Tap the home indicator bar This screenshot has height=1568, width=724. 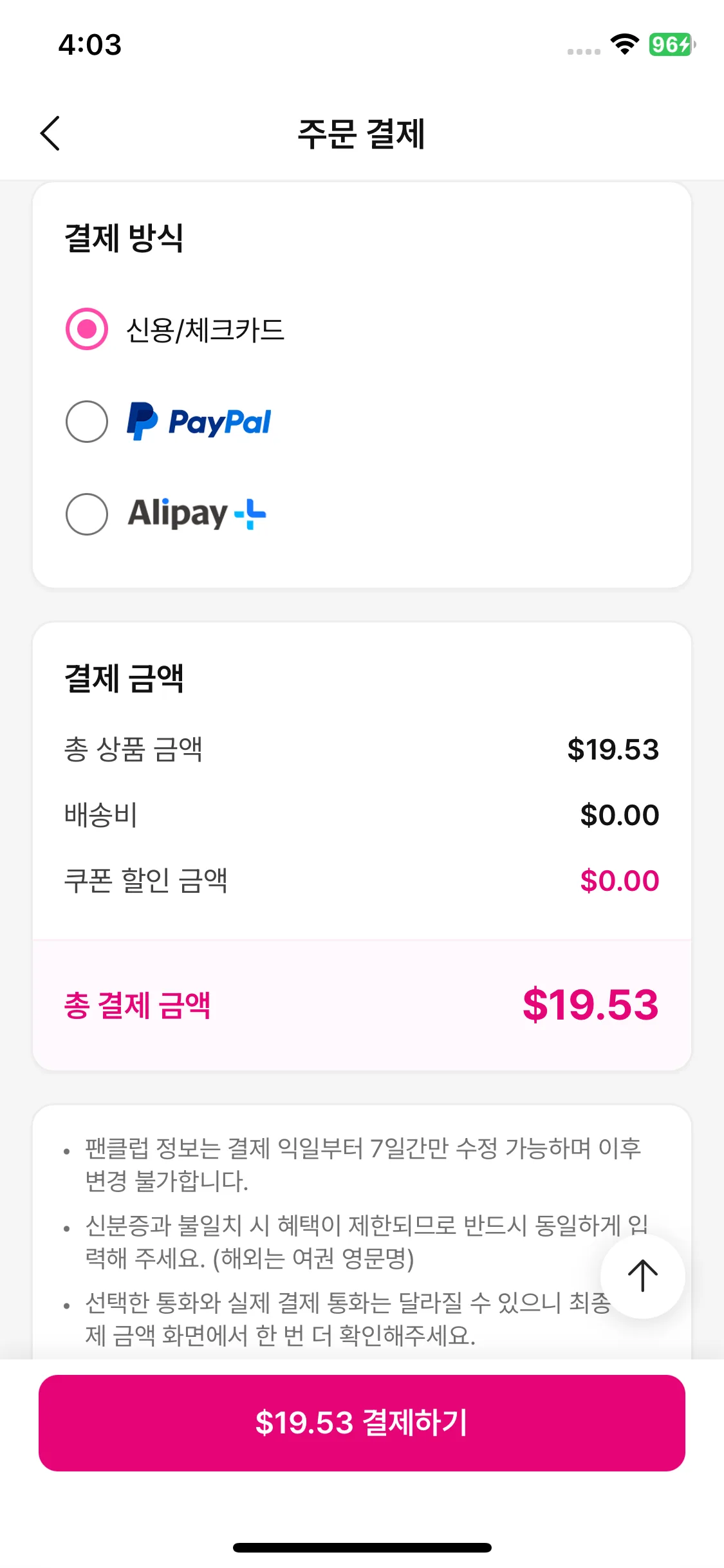[x=362, y=1547]
